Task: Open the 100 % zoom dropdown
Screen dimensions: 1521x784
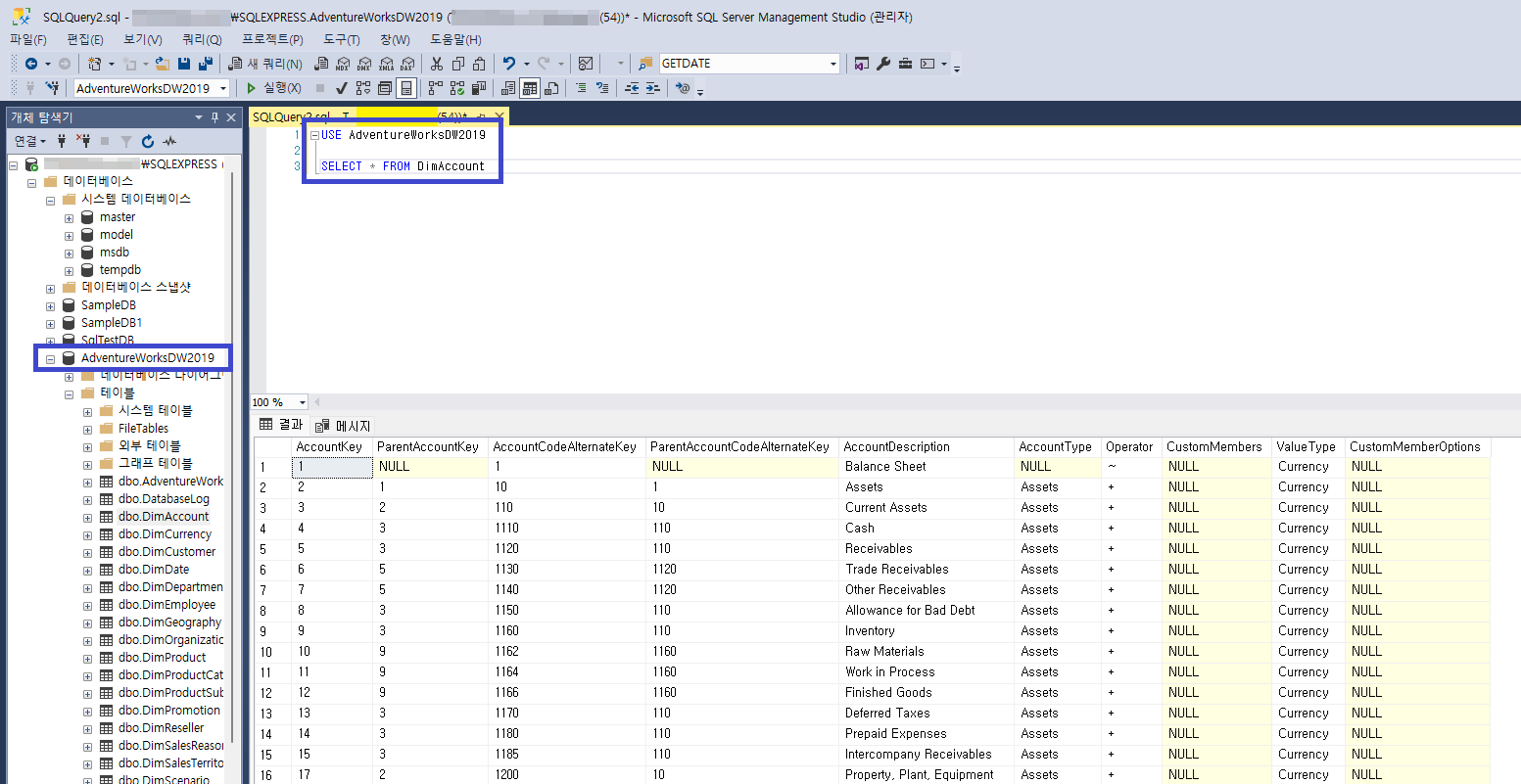Action: point(302,402)
